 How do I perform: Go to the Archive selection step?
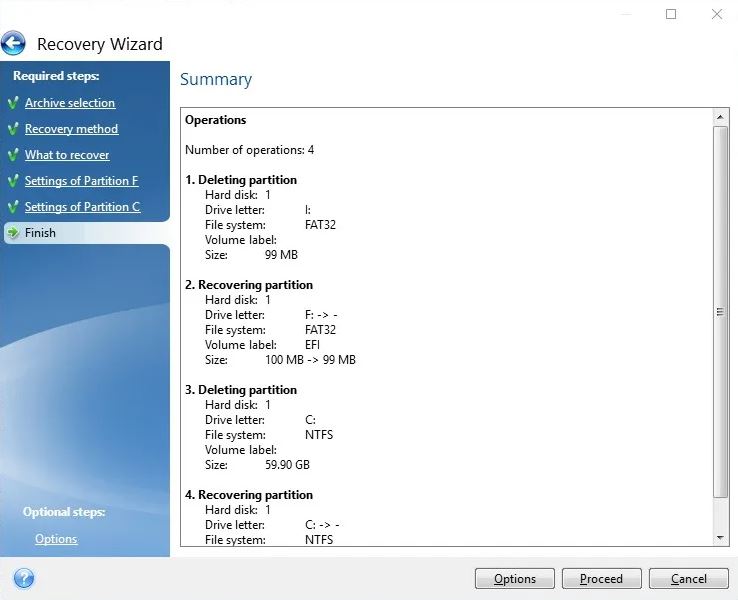click(70, 103)
